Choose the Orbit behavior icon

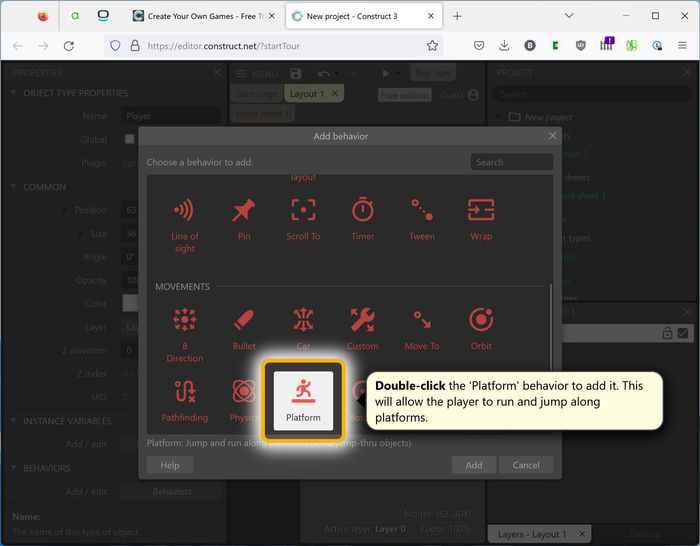481,329
